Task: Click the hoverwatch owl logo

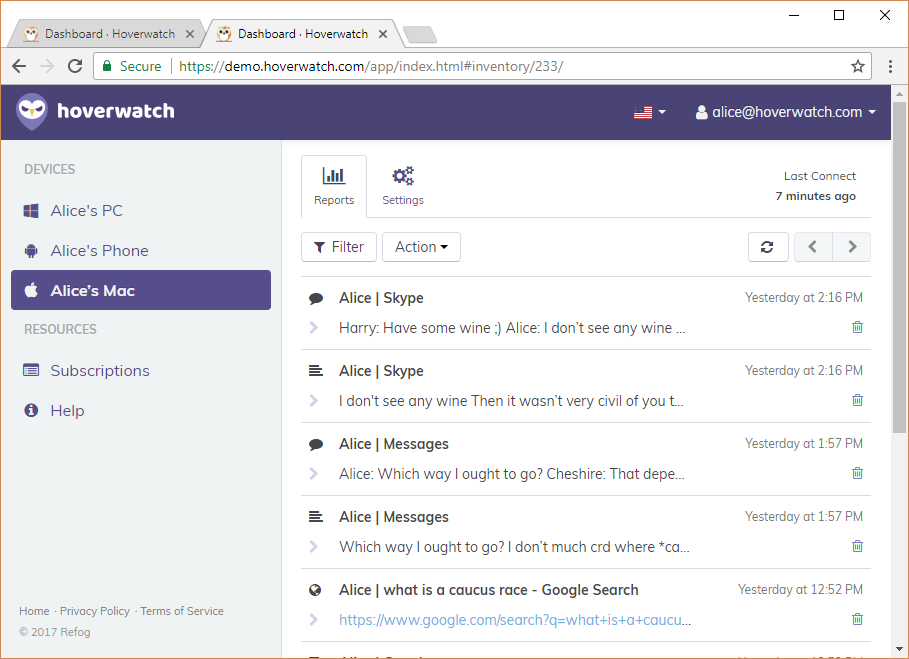Action: (31, 111)
